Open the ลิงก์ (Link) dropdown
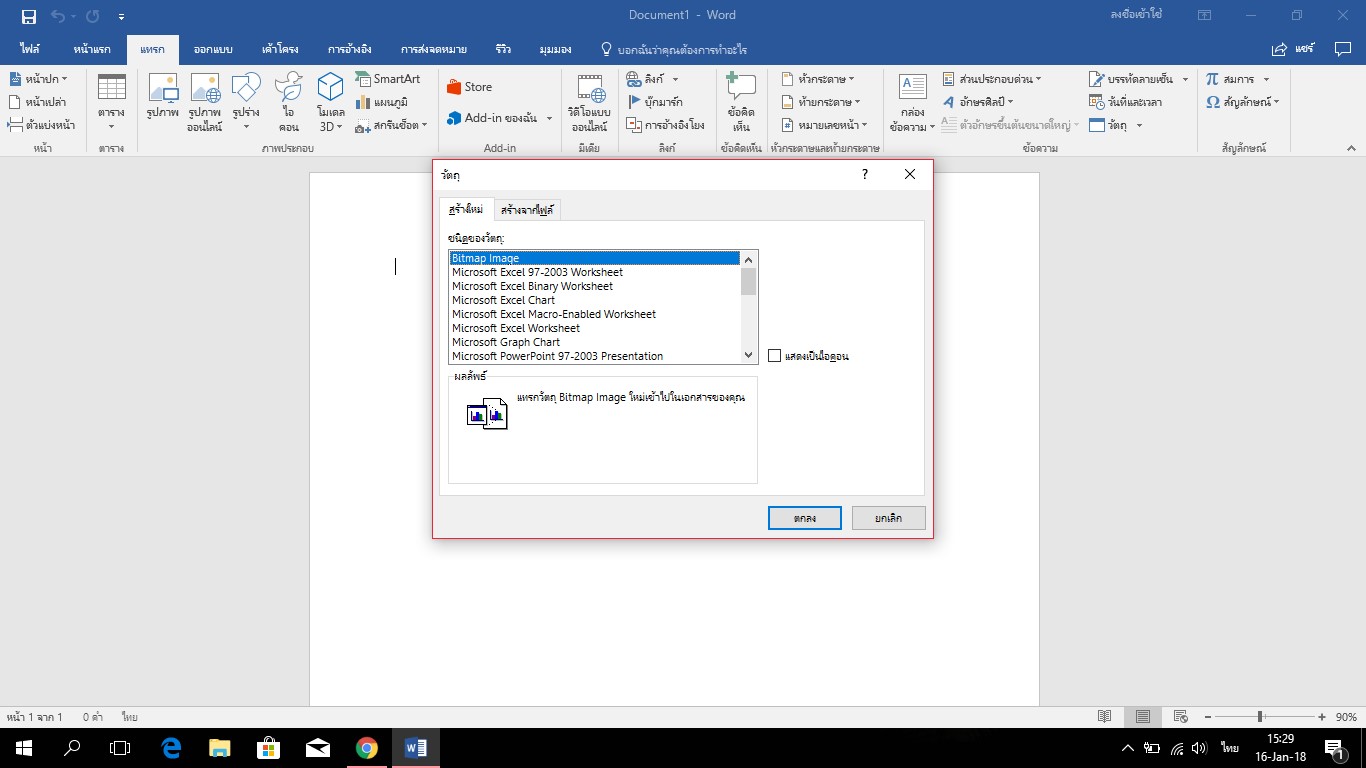 tap(653, 79)
